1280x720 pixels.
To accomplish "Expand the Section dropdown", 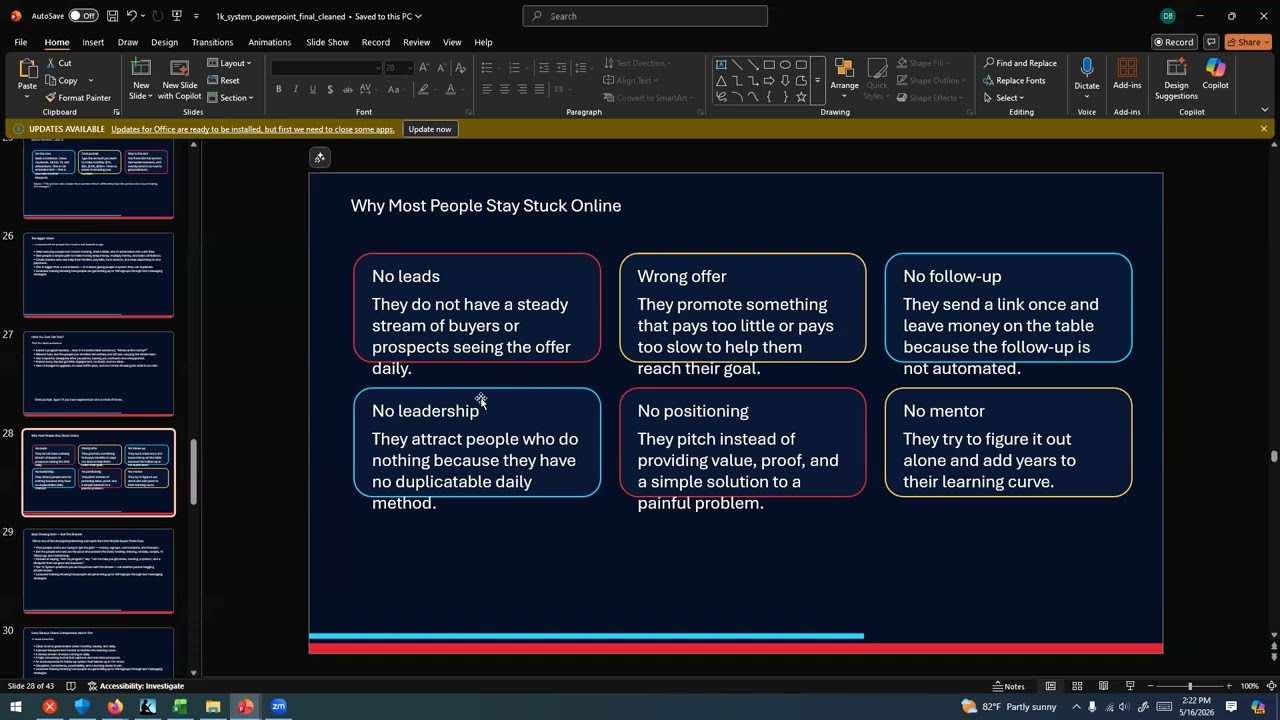I will point(230,98).
